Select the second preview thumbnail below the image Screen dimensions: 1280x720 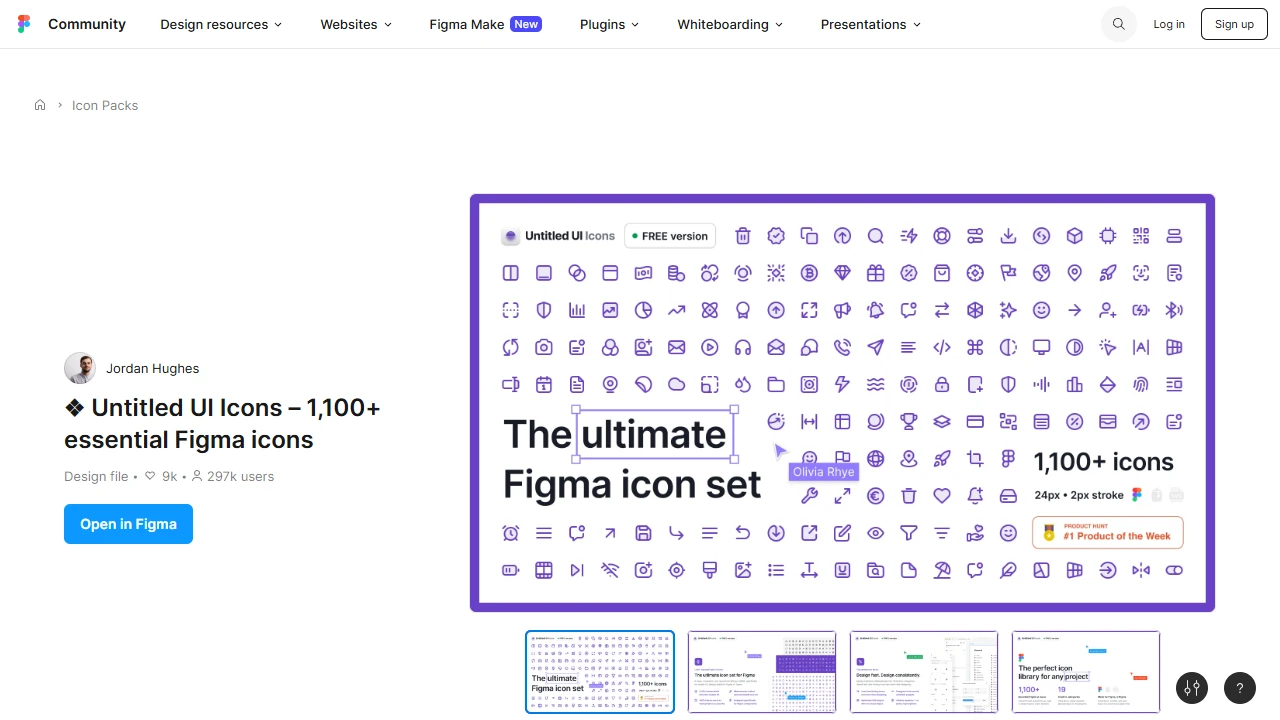pos(761,671)
